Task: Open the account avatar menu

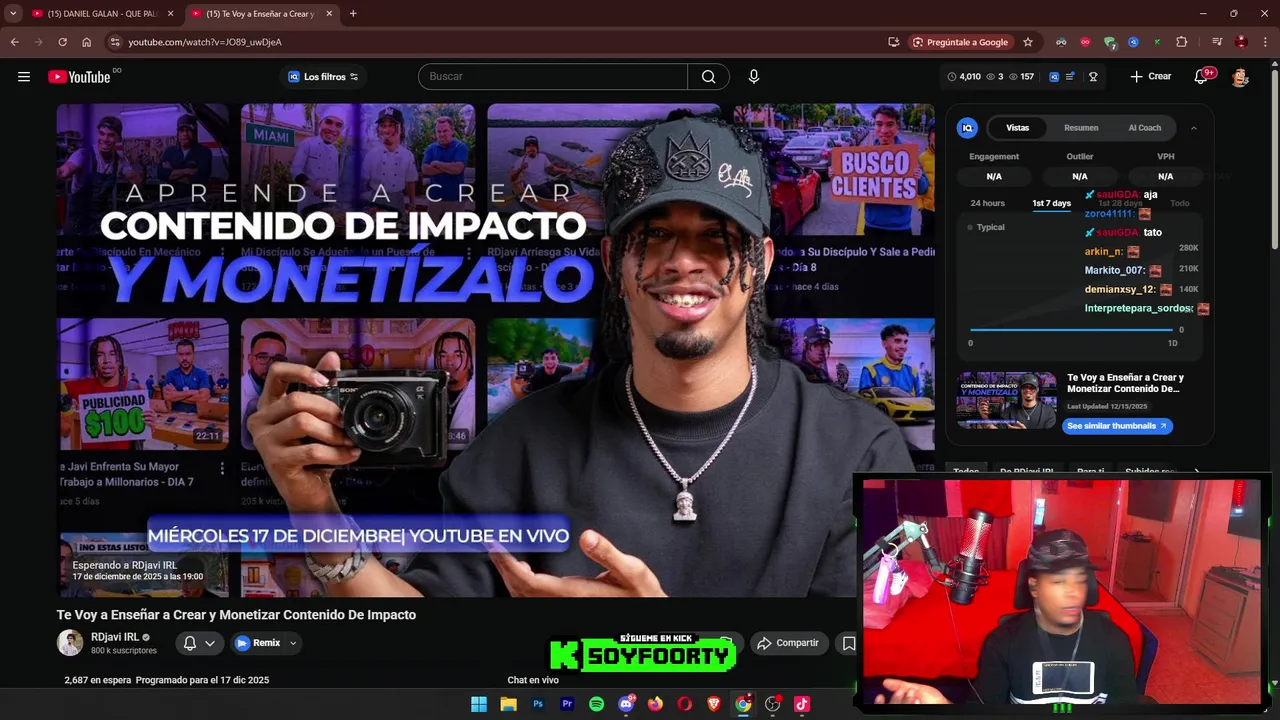Action: click(1240, 77)
